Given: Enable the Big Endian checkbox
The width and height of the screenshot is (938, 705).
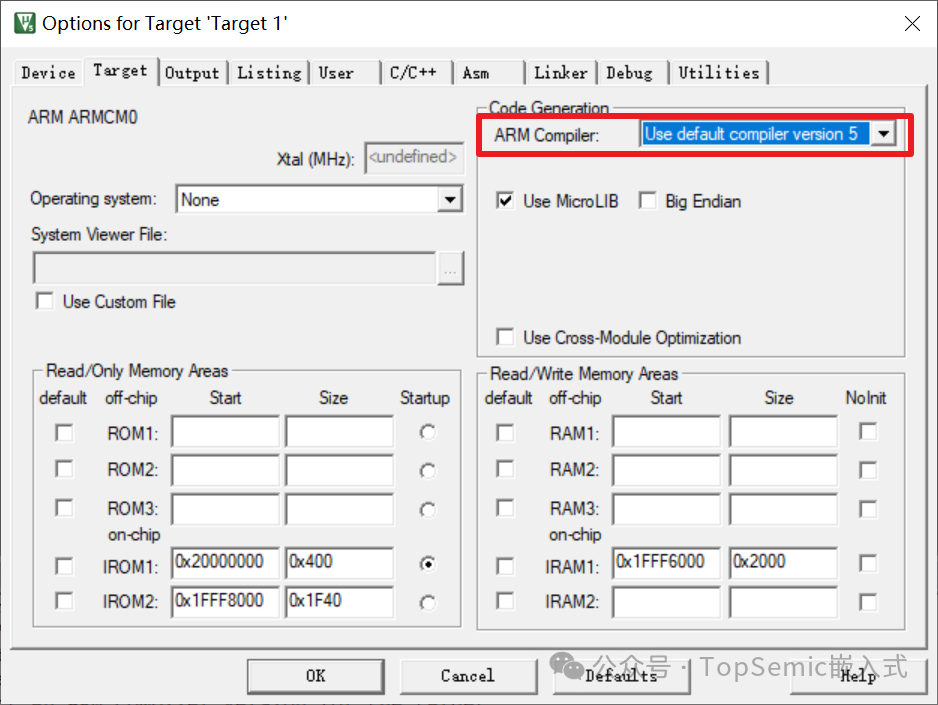Looking at the screenshot, I should [x=648, y=201].
